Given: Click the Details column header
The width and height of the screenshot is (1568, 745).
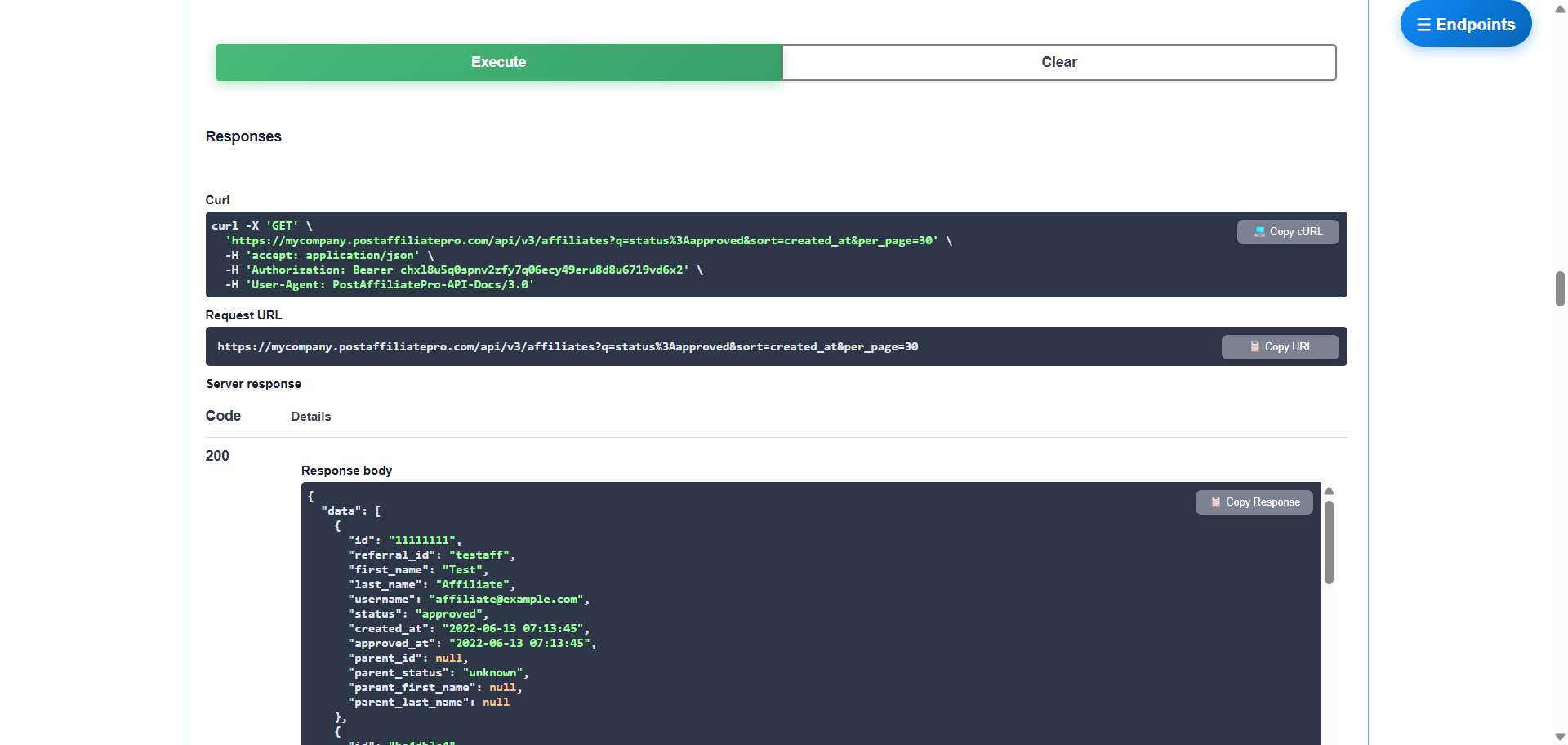Looking at the screenshot, I should click(310, 417).
